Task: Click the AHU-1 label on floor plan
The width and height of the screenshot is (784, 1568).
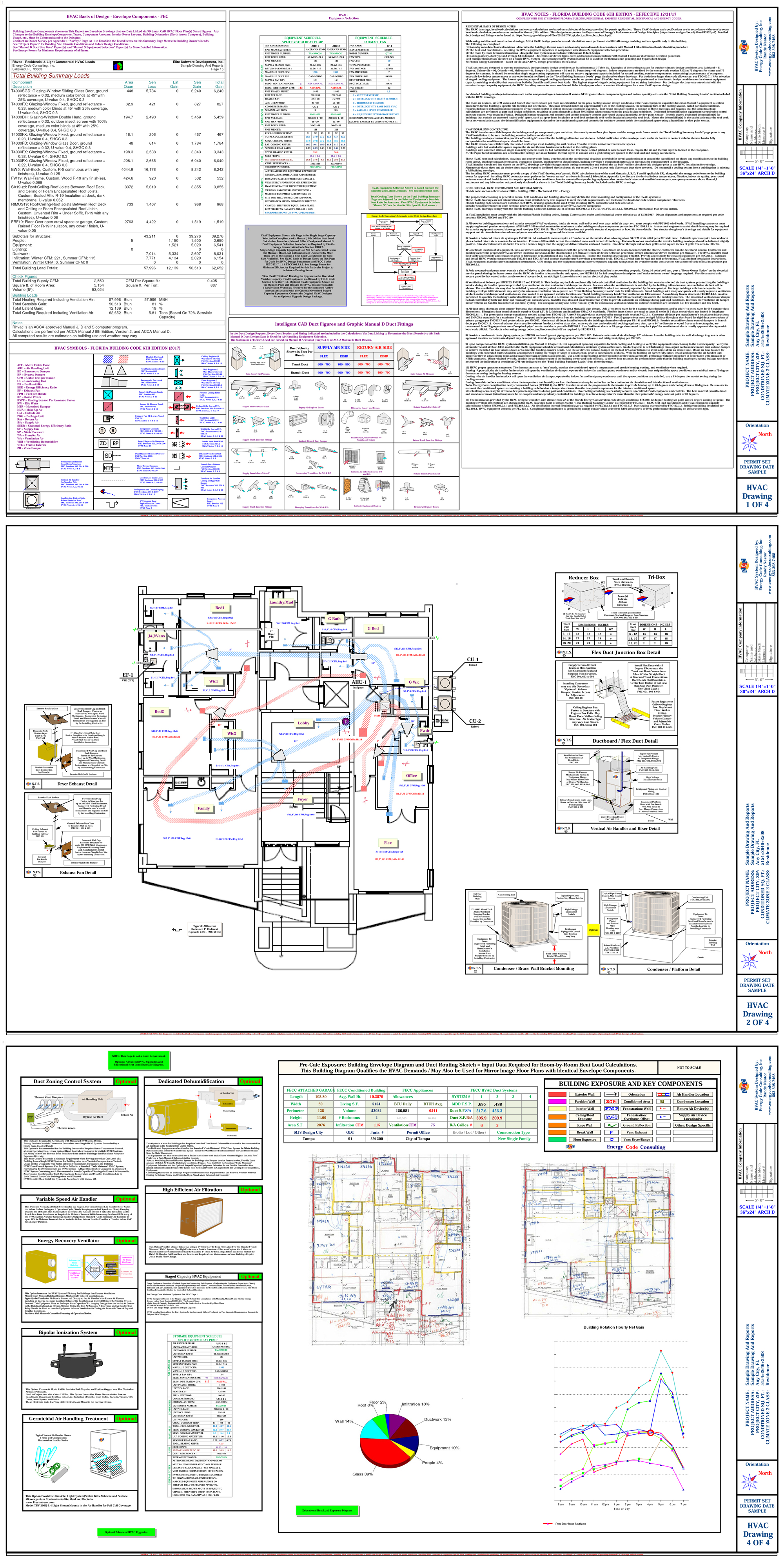Action: (x=359, y=682)
